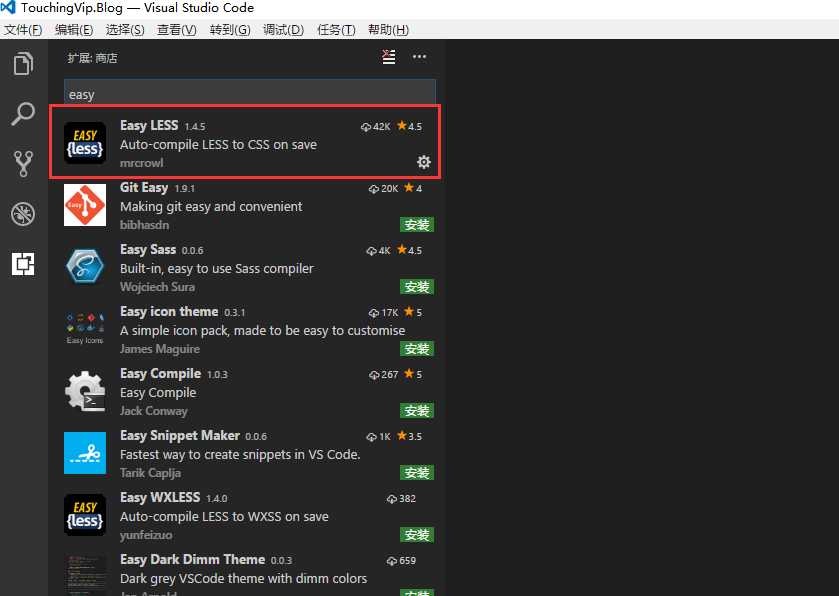Click publisher name James Maguire
839x596 pixels.
[160, 349]
